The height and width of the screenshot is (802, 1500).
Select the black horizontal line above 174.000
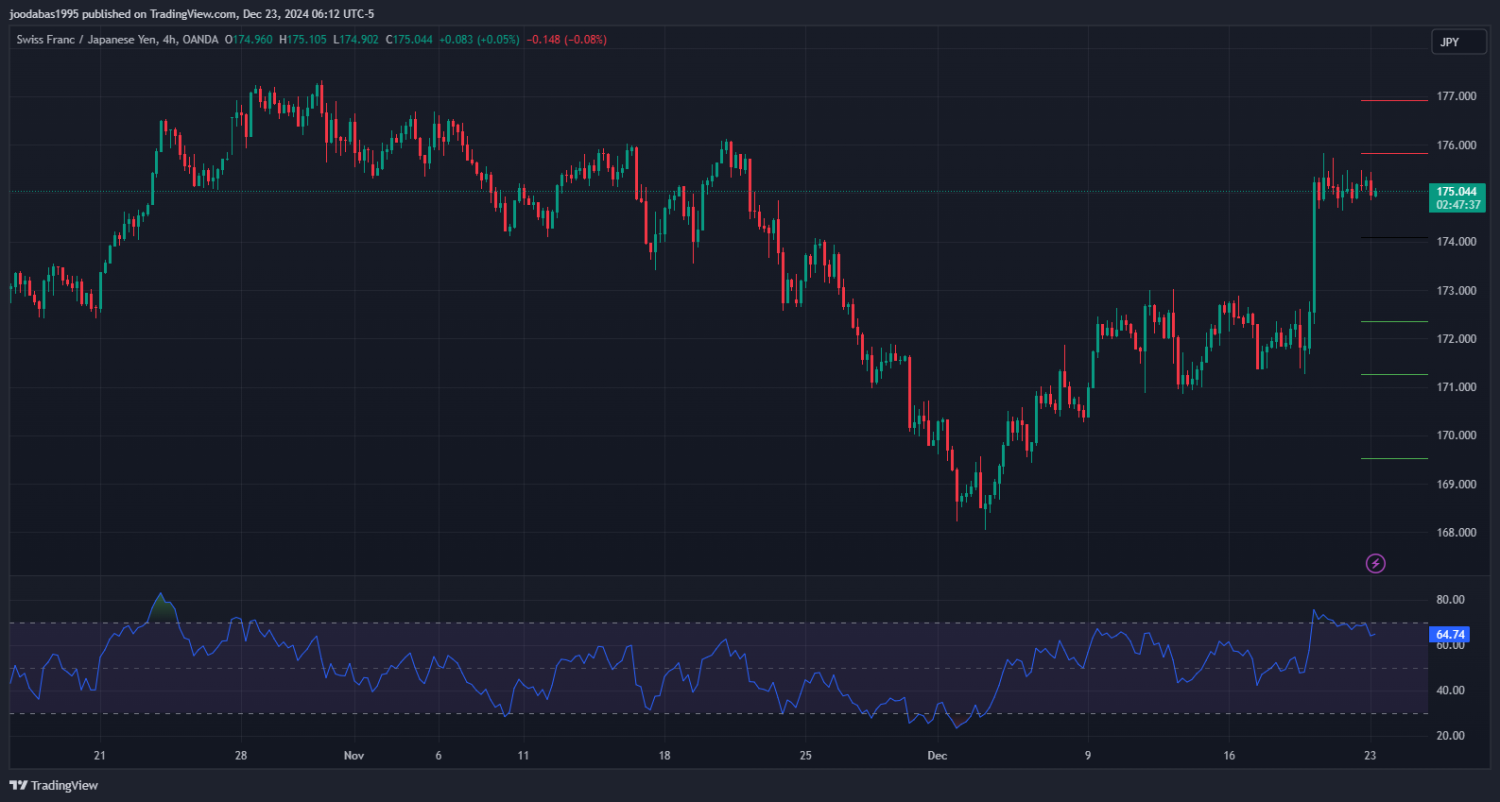(1394, 238)
